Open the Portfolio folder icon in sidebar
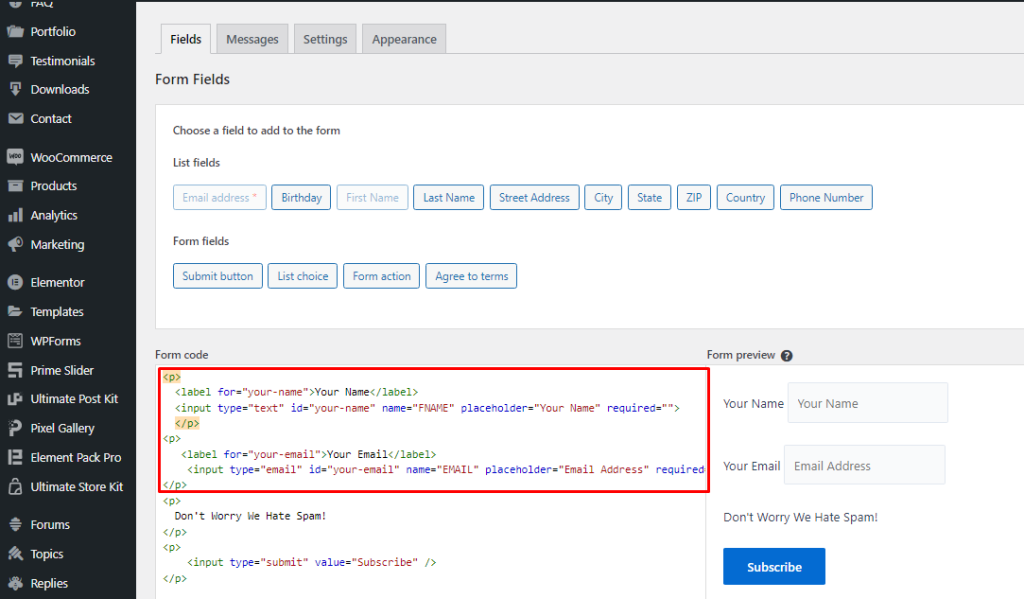This screenshot has width=1024, height=599. click(x=15, y=31)
